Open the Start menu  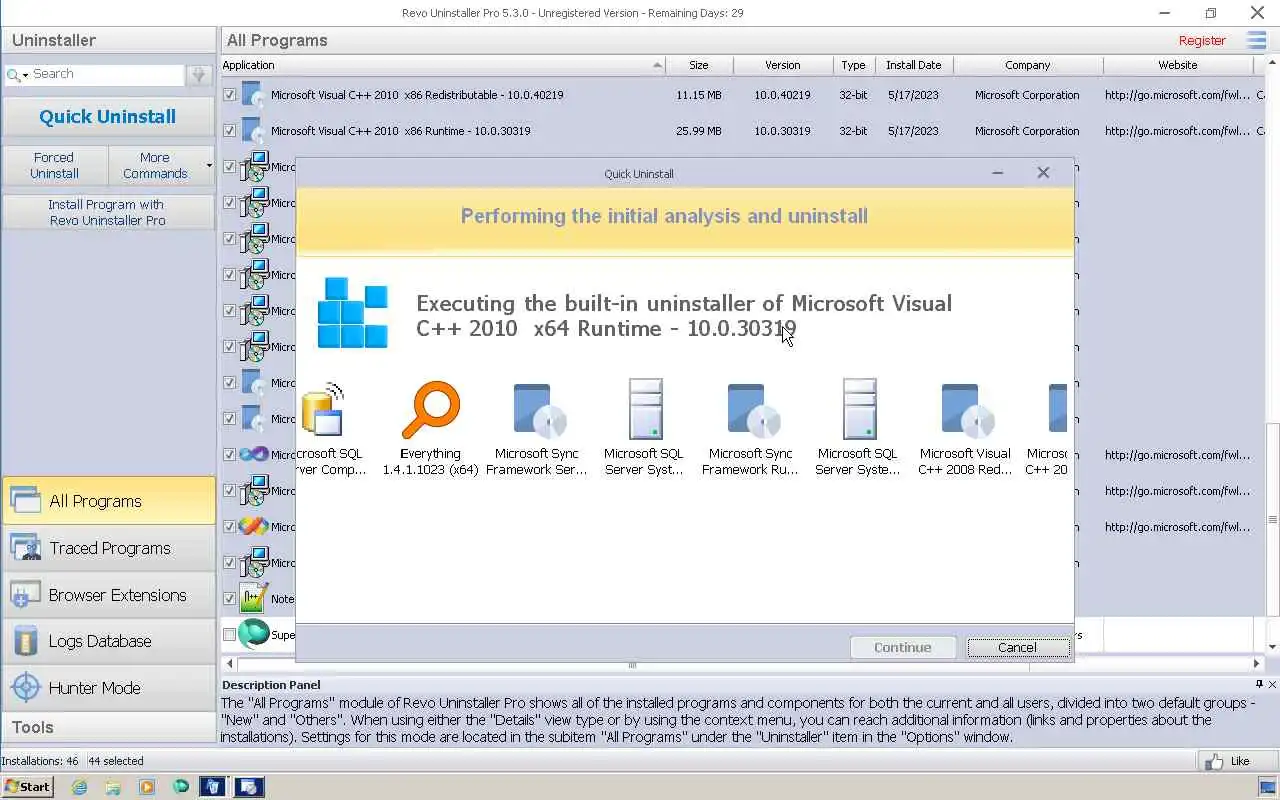[x=27, y=787]
